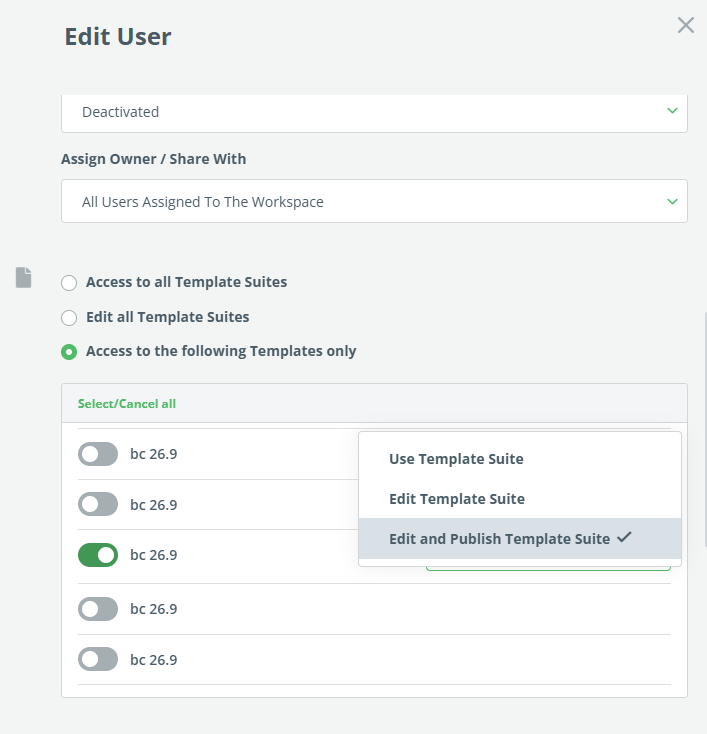Screen dimensions: 707x734
Task: Click the 'Select/Cancel all' link
Action: [127, 404]
